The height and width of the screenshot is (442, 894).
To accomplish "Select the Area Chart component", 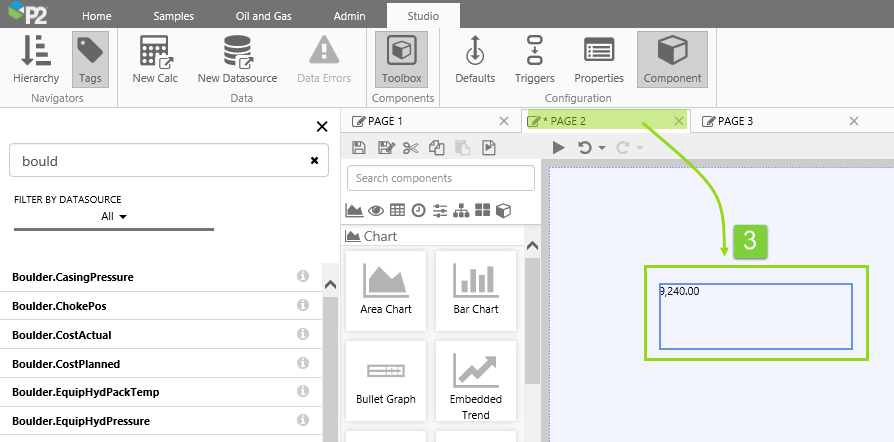I will click(386, 291).
